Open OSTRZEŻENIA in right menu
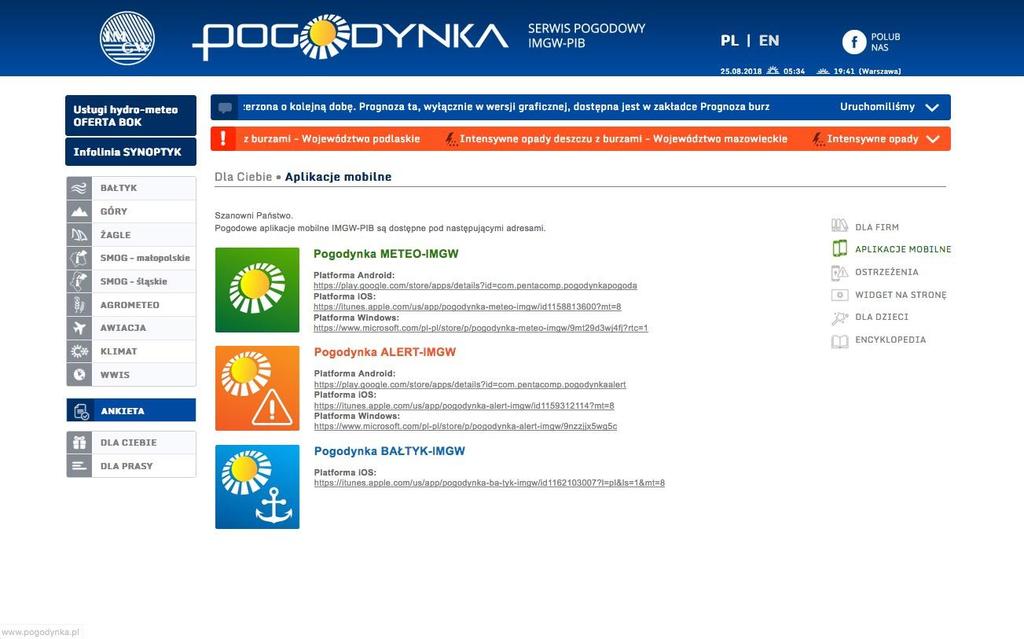Screen dimensions: 1024x639 pos(886,272)
